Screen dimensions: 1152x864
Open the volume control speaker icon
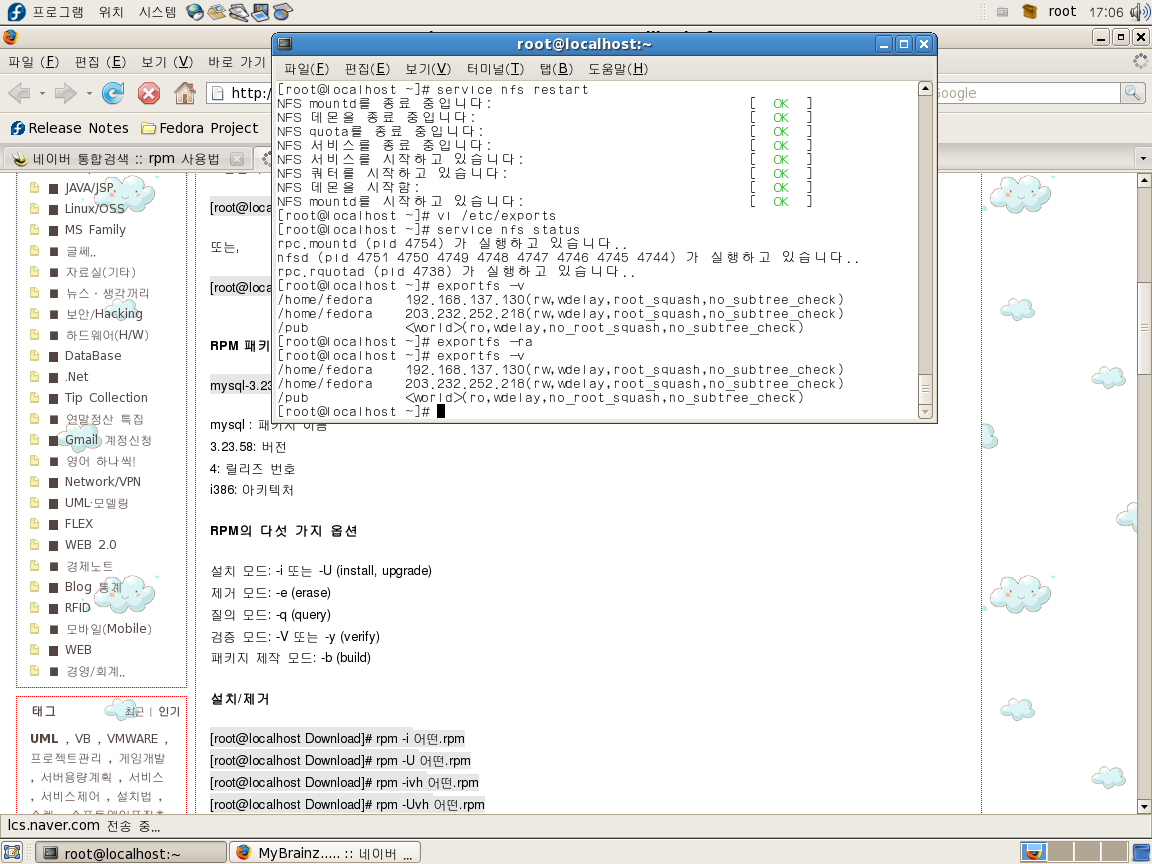tap(1138, 12)
